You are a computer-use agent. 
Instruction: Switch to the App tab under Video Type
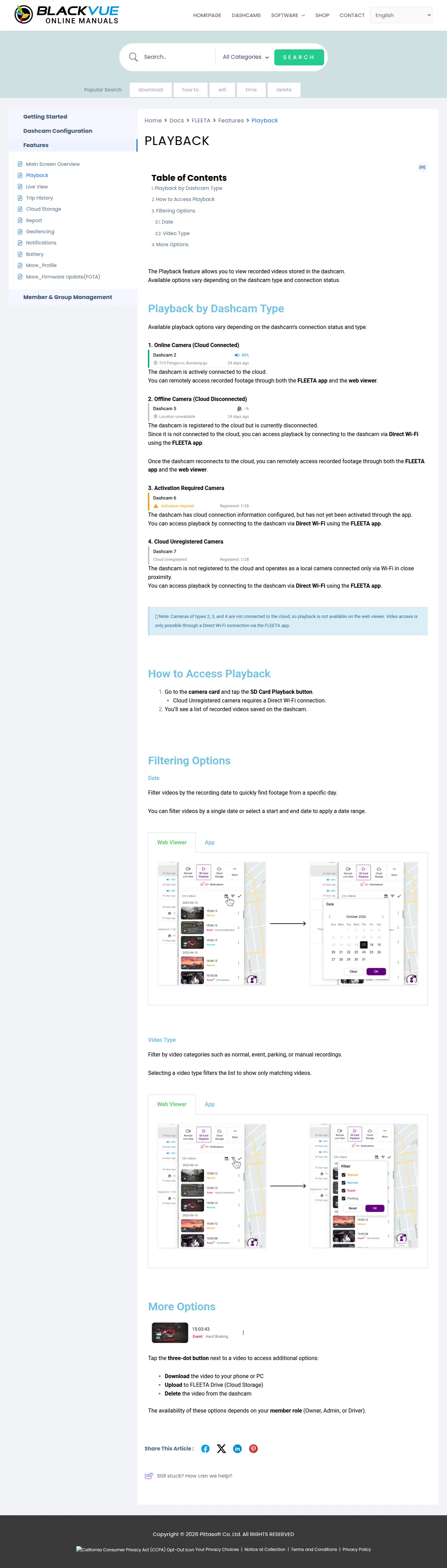(x=210, y=1104)
